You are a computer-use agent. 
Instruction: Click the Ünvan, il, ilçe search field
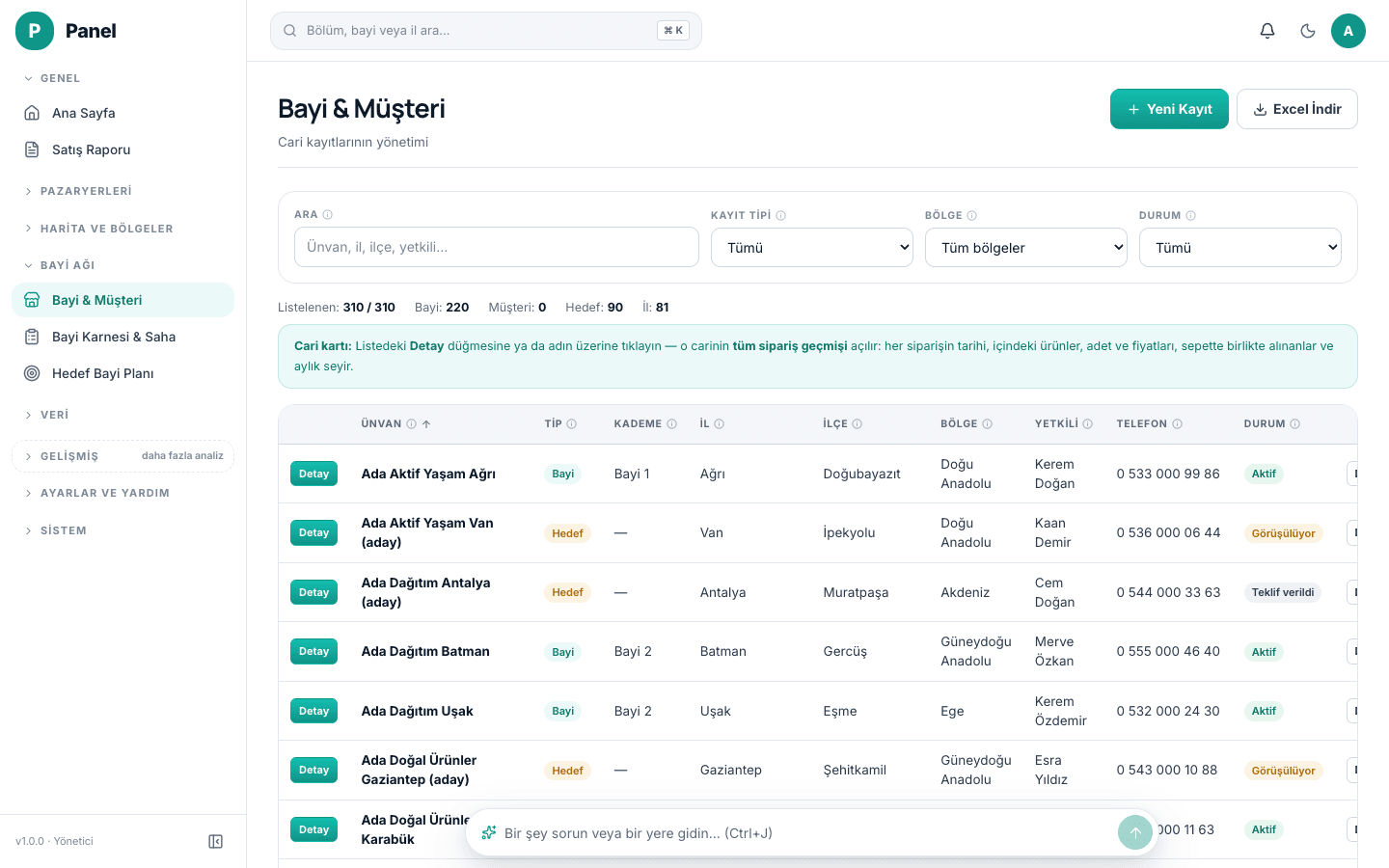497,247
